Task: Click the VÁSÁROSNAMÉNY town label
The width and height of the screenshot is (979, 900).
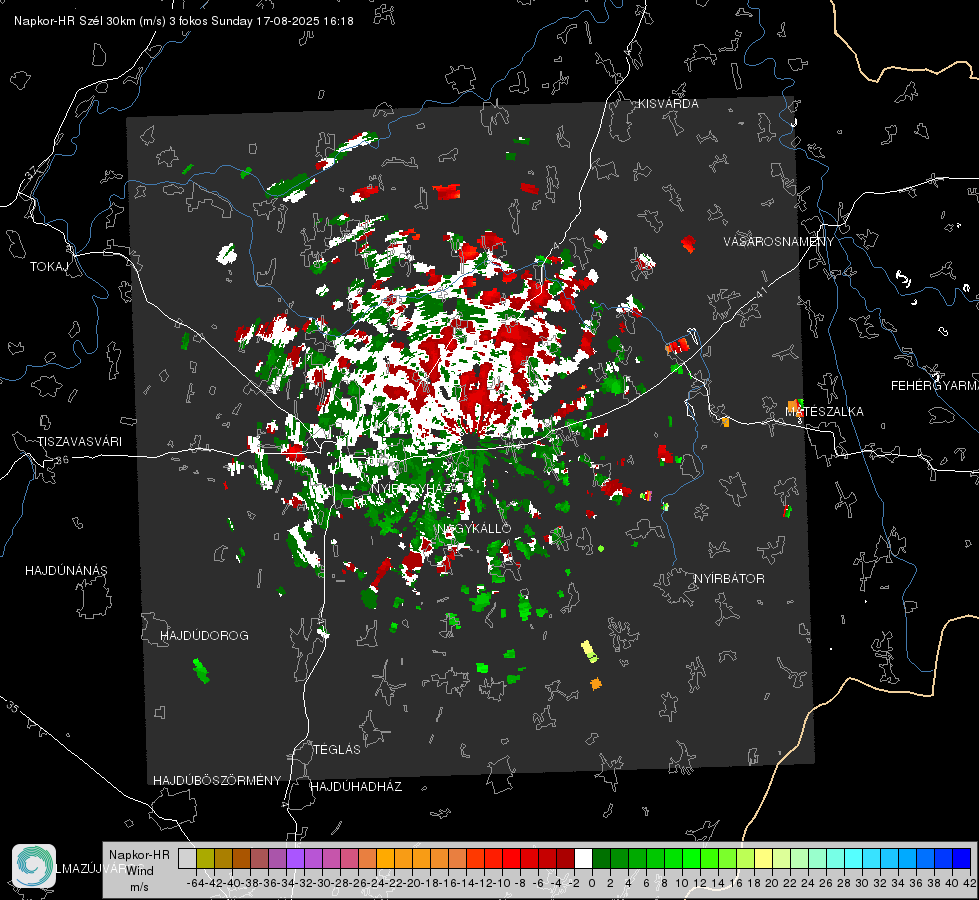Action: 779,242
